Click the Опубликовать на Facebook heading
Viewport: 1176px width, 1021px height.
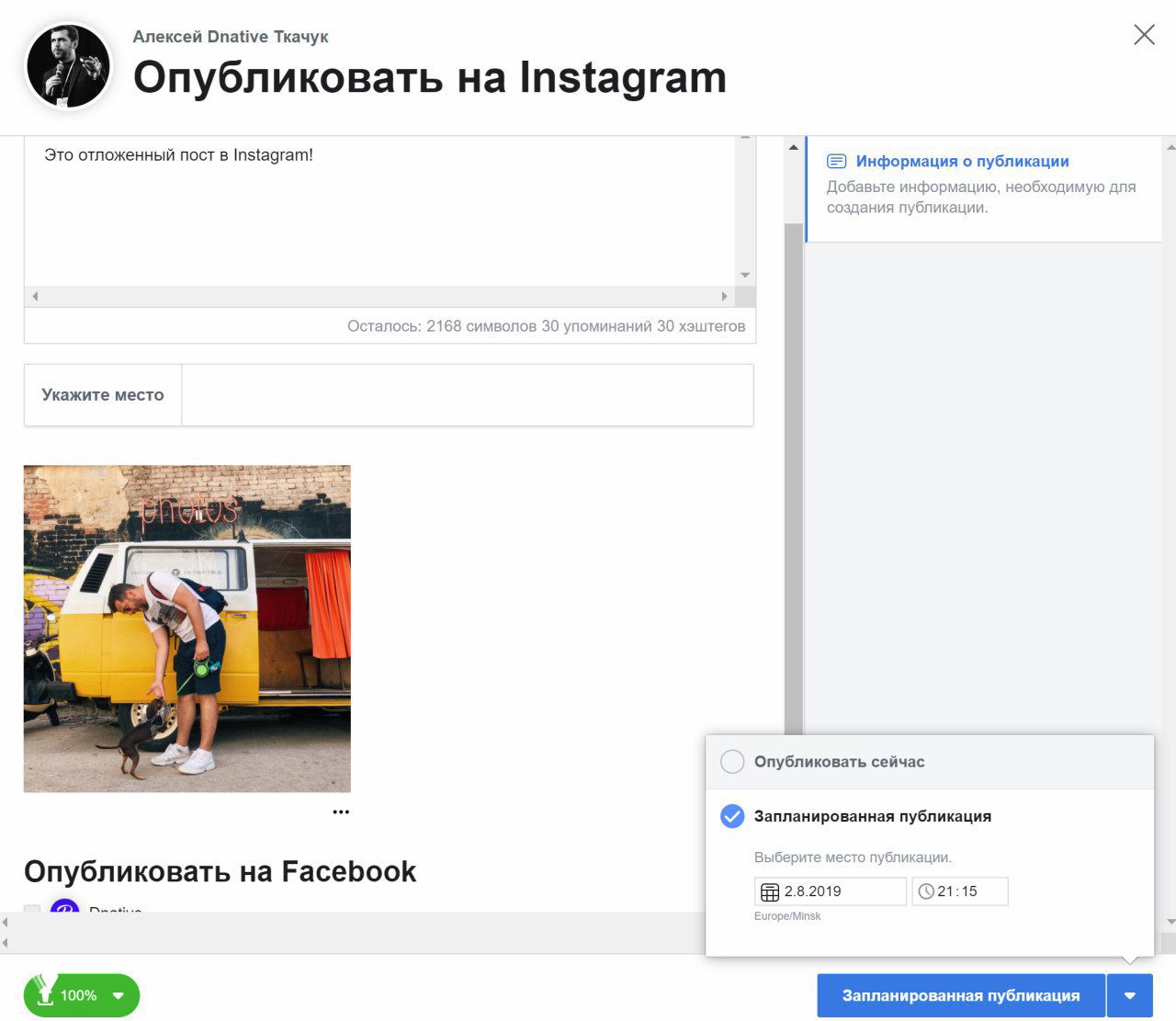coord(220,871)
